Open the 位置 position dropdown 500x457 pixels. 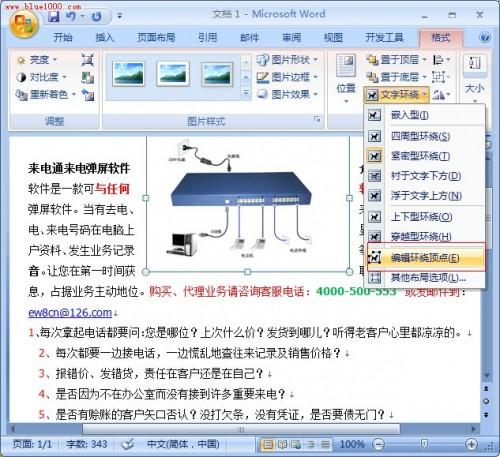(346, 79)
